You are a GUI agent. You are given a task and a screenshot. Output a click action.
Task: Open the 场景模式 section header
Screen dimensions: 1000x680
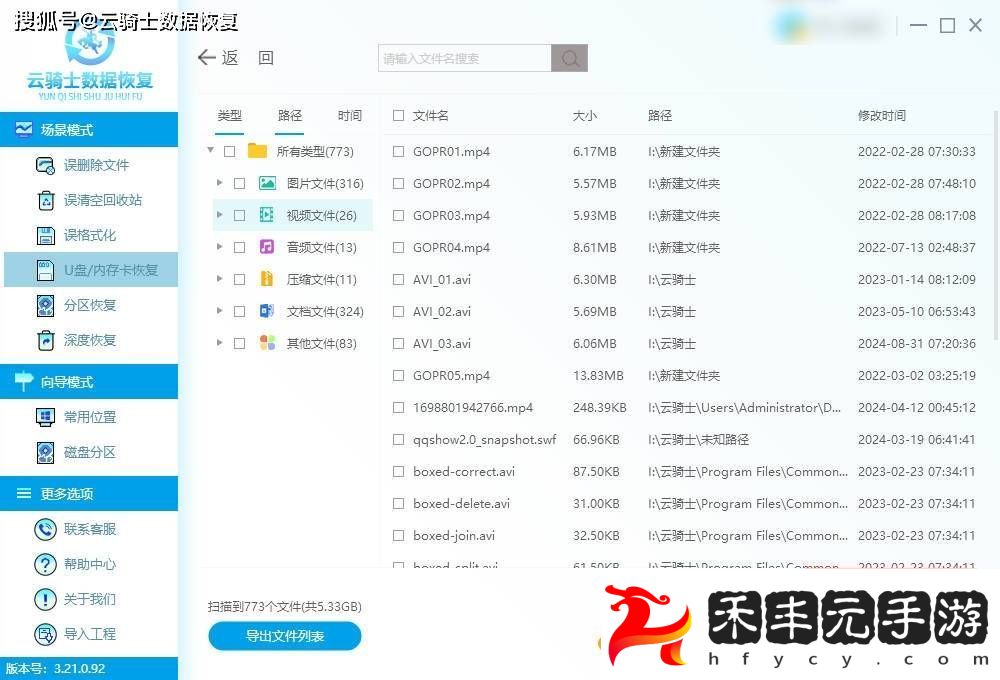pos(89,129)
